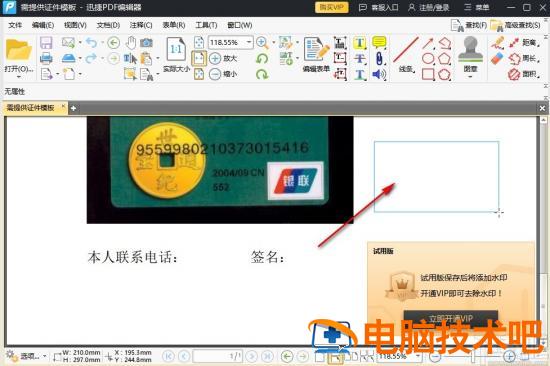Open the status bar zoom level dropdown
Viewport: 550px width, 366px height.
click(418, 356)
